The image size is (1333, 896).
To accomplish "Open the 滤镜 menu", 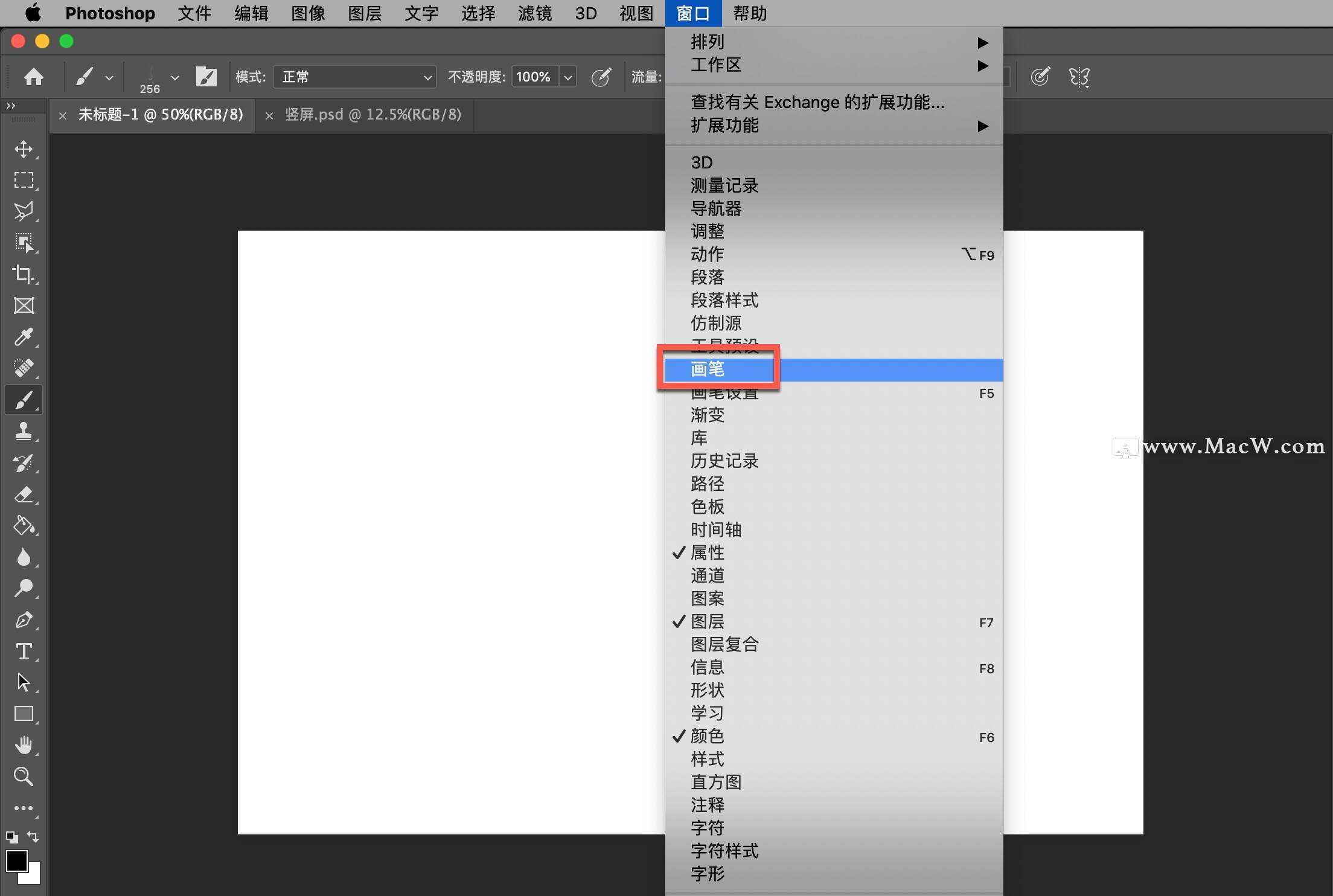I will pyautogui.click(x=534, y=13).
